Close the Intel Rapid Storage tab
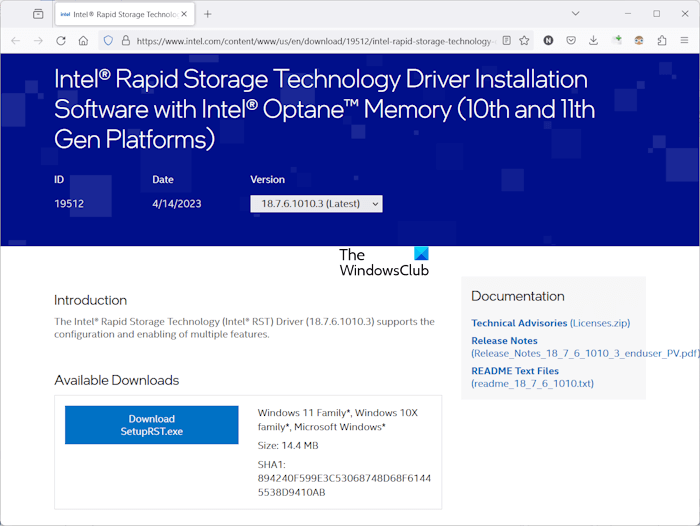The width and height of the screenshot is (700, 526). click(184, 14)
